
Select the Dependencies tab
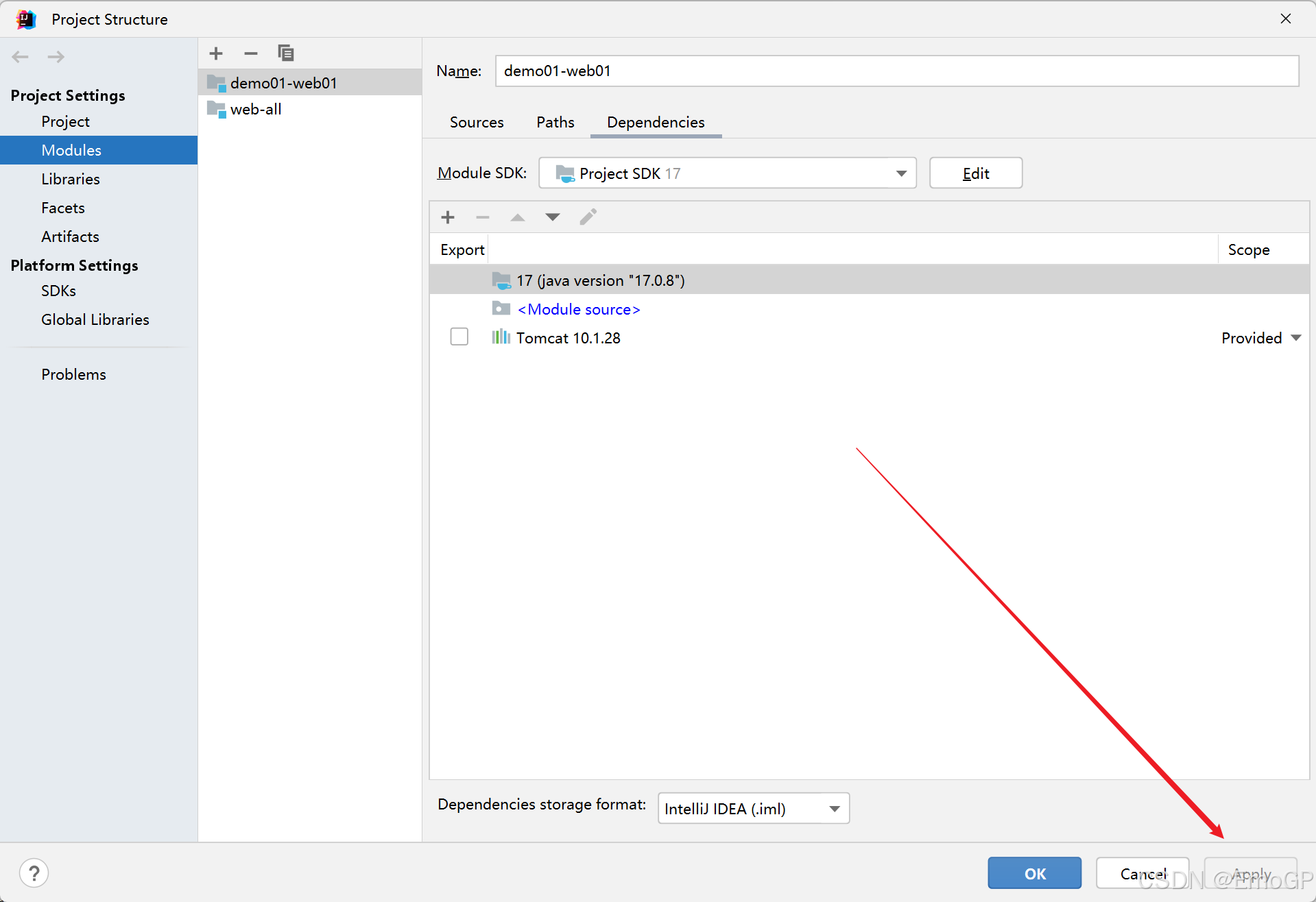pyautogui.click(x=656, y=122)
